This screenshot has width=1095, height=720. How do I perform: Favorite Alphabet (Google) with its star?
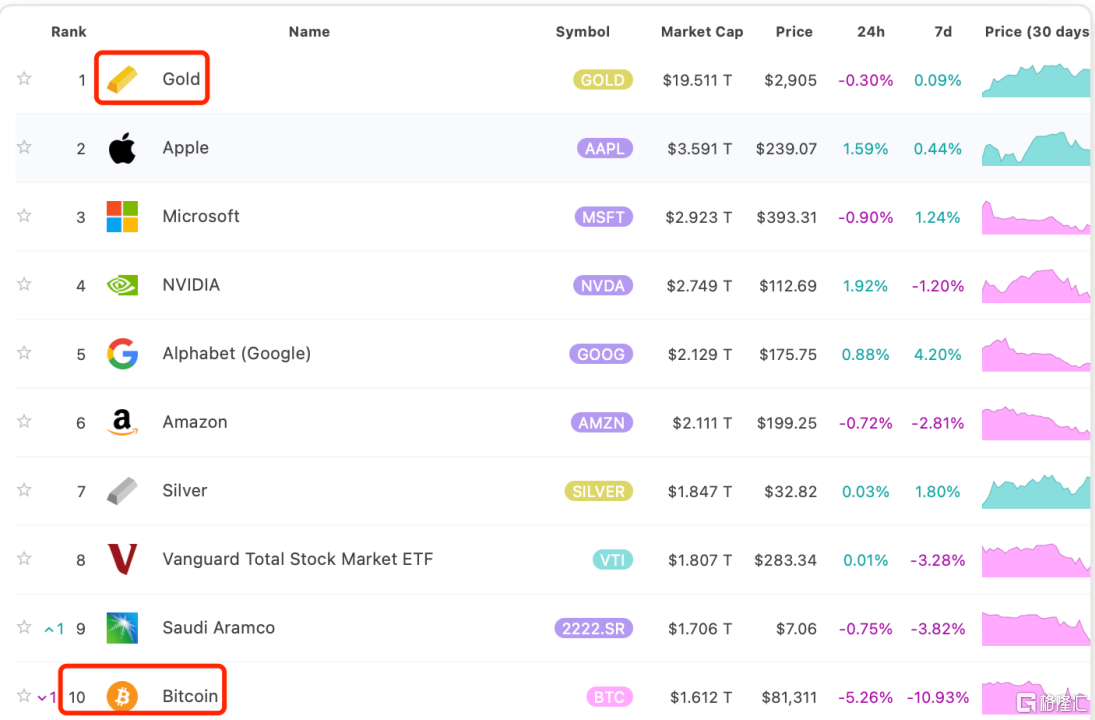click(24, 352)
